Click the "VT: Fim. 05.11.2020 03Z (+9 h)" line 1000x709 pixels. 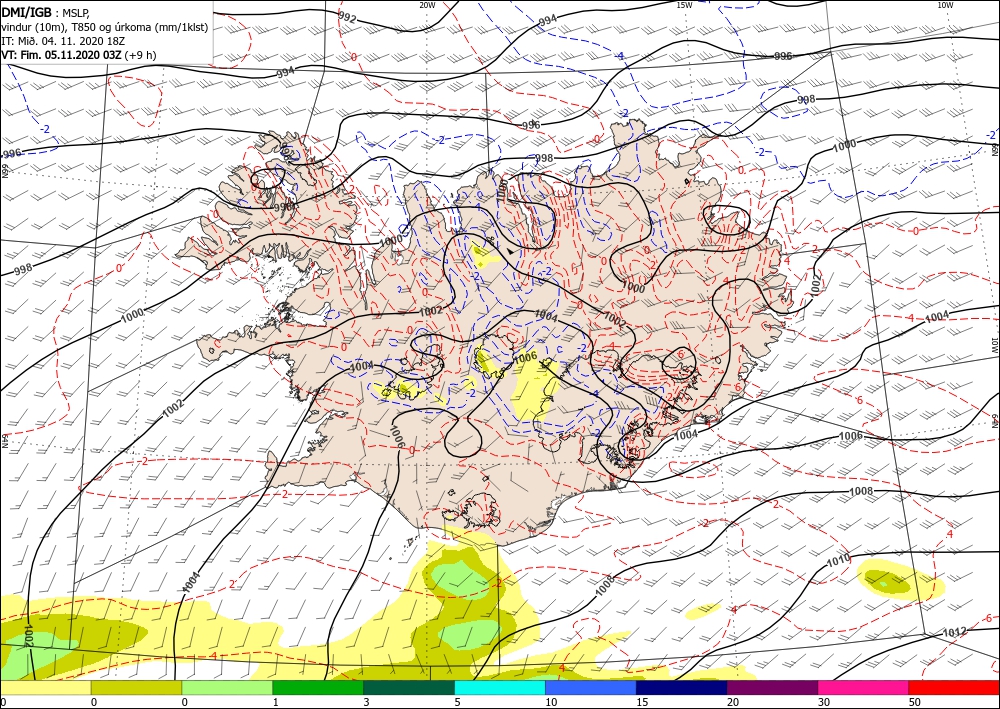point(78,55)
